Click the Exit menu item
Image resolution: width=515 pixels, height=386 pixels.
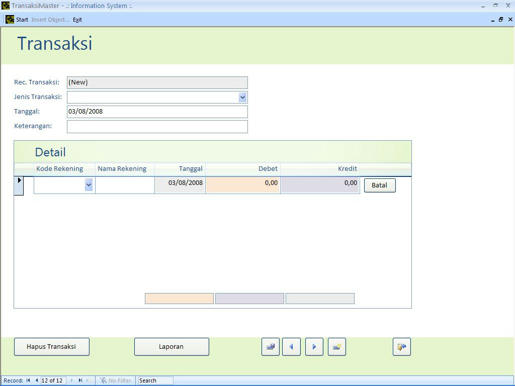coord(77,20)
